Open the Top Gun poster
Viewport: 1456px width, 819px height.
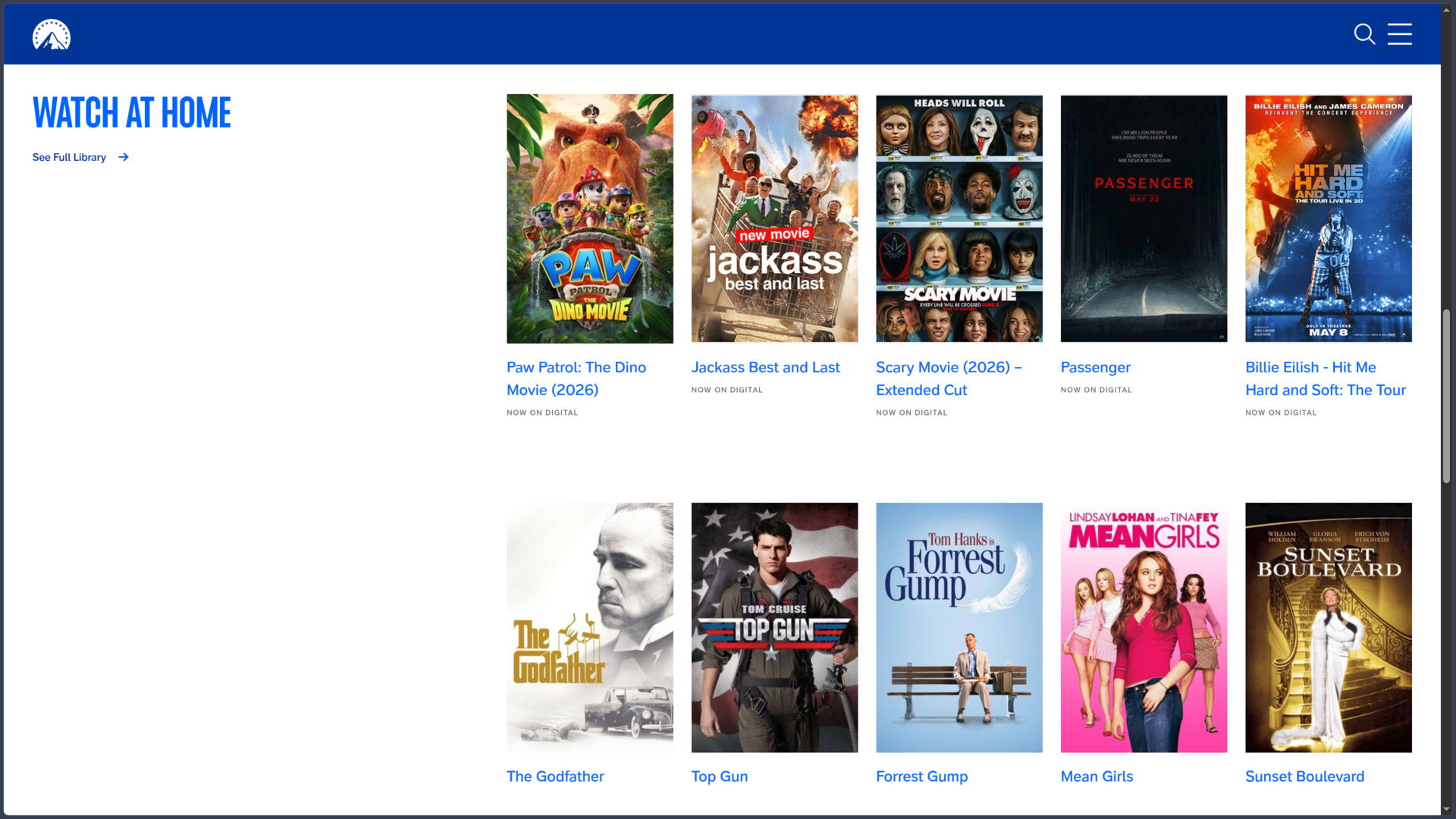pos(774,627)
